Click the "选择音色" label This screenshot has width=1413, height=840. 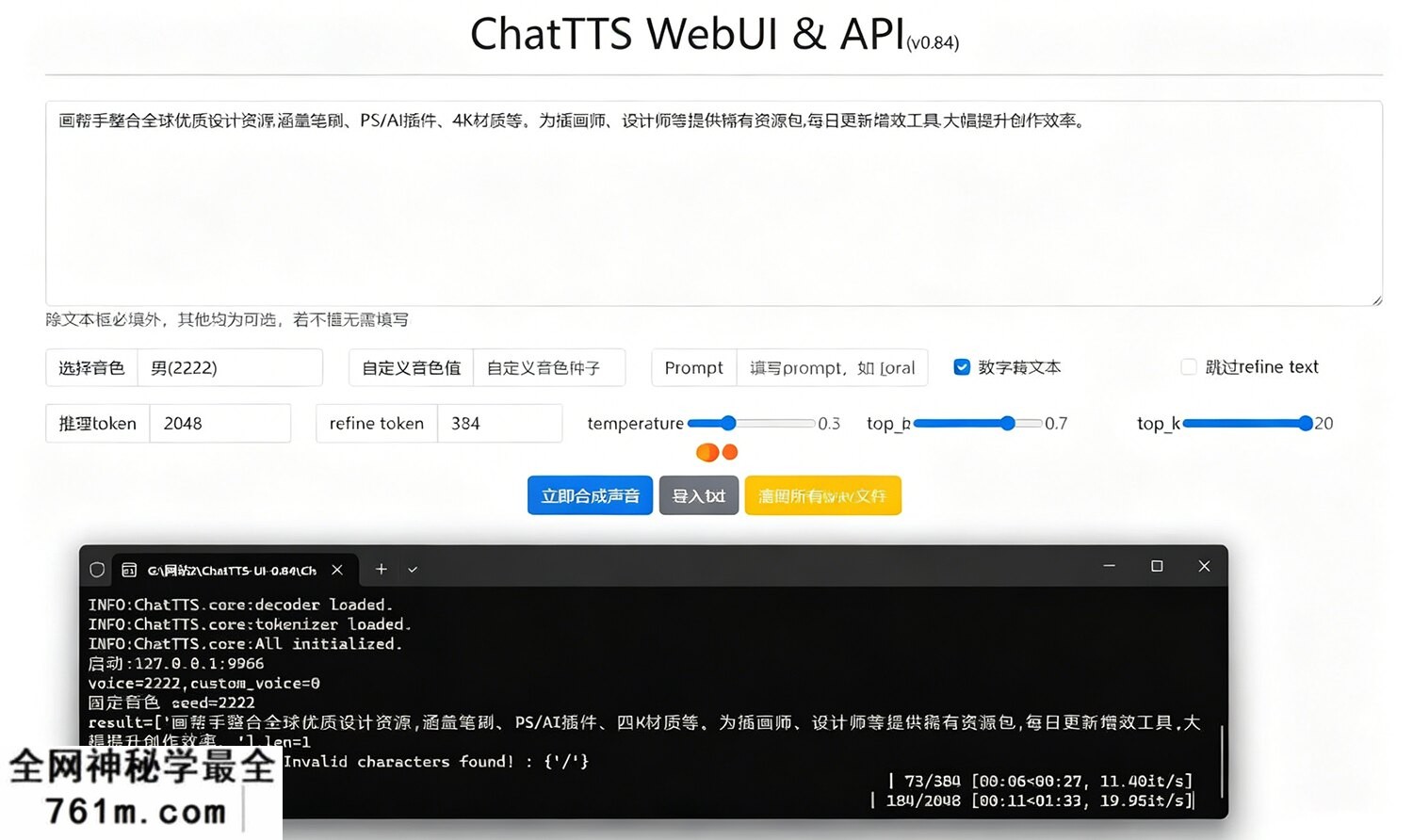(x=91, y=367)
